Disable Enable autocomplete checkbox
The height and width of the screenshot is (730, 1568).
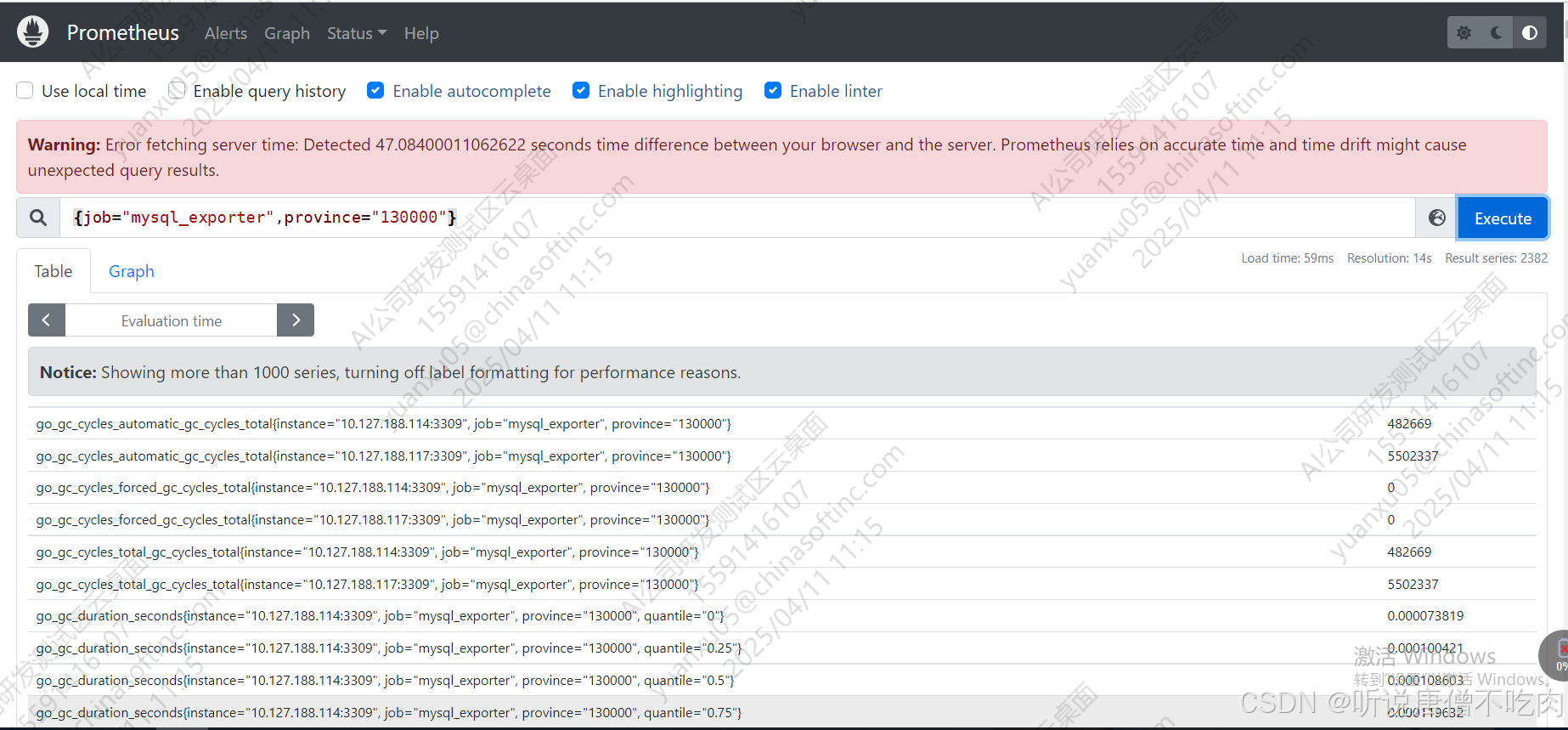[375, 90]
